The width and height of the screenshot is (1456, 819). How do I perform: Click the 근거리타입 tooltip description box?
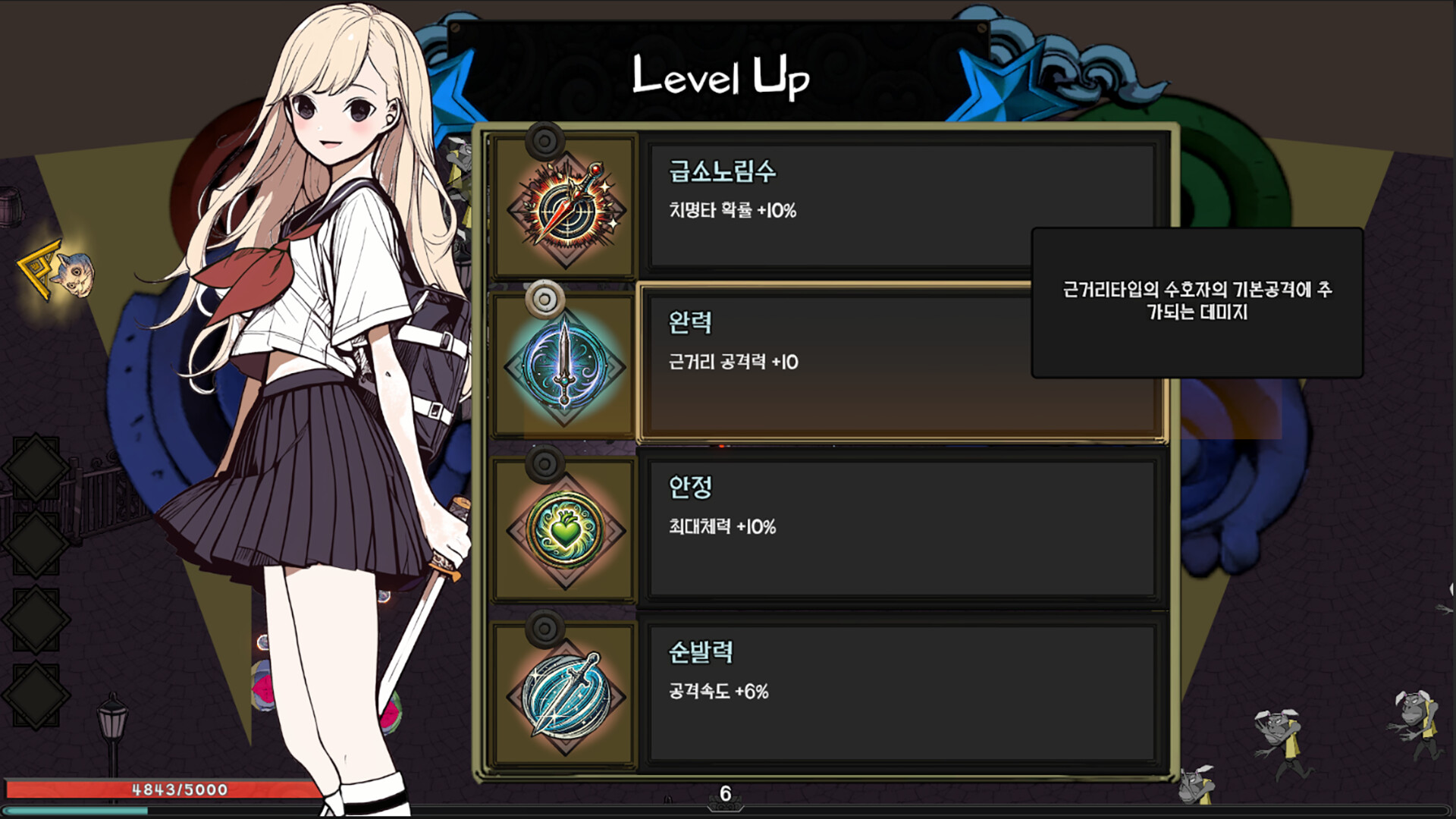tap(1197, 302)
